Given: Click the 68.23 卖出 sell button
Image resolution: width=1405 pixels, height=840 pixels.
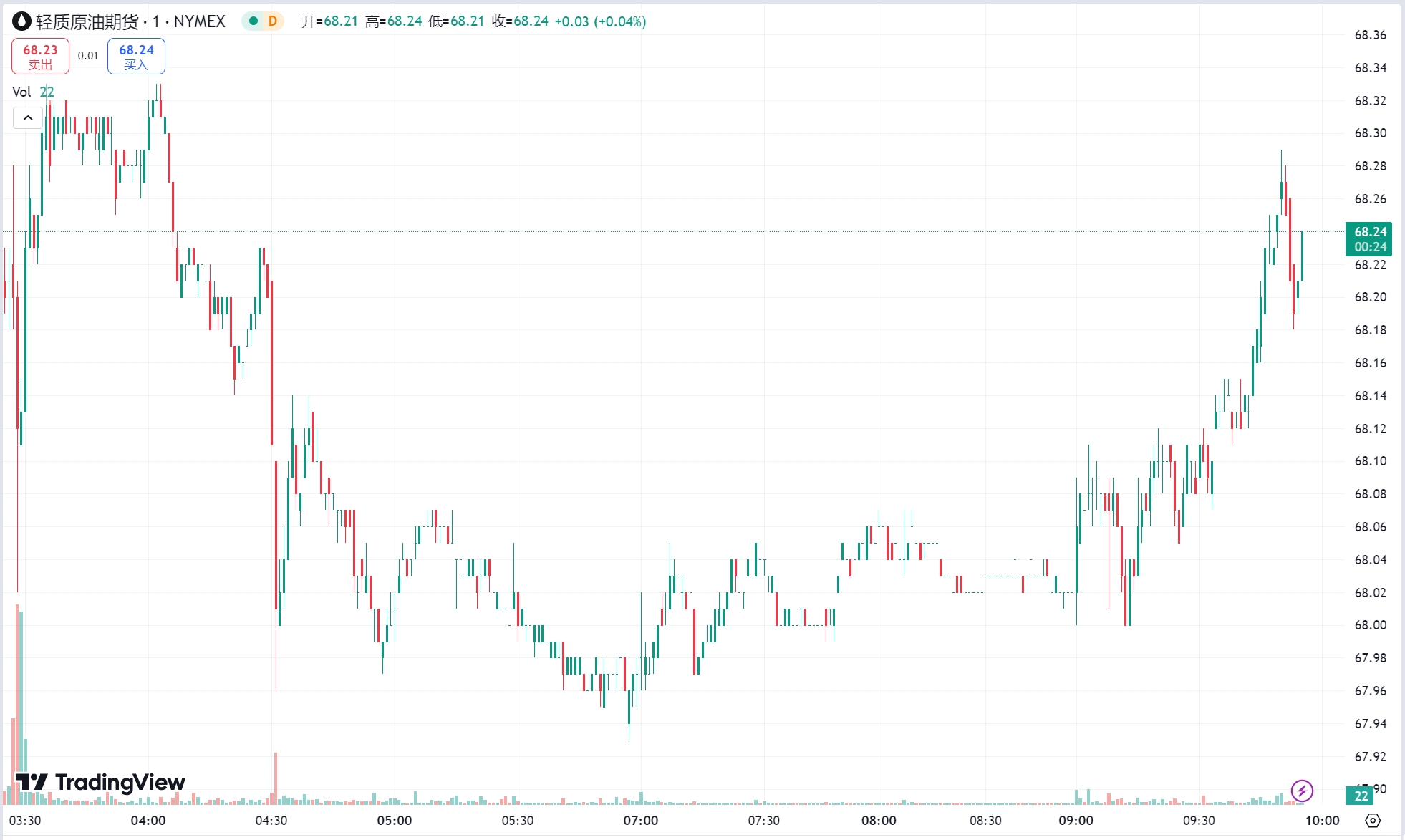Looking at the screenshot, I should [40, 57].
